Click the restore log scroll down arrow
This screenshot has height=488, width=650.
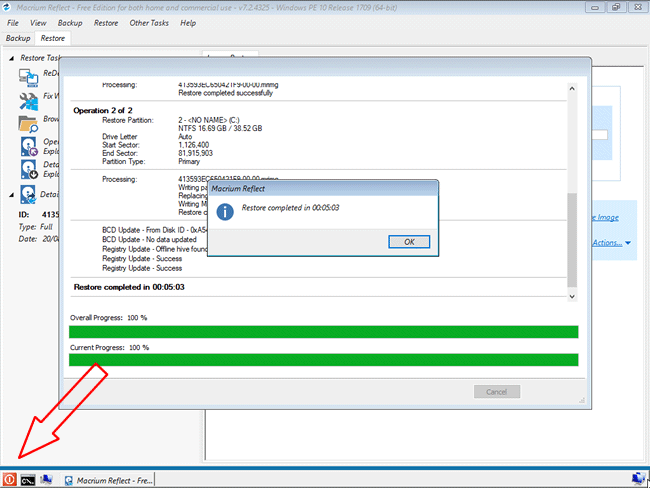click(x=572, y=296)
